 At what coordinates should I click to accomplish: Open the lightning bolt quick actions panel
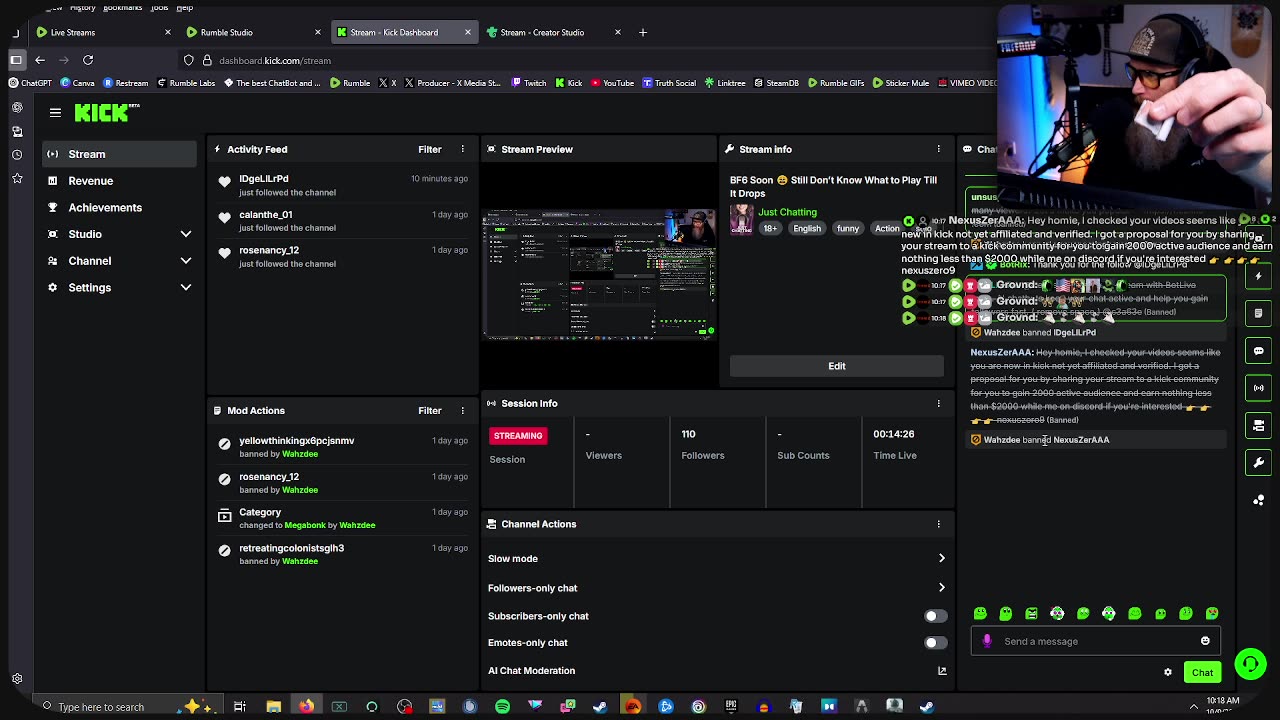click(1259, 276)
